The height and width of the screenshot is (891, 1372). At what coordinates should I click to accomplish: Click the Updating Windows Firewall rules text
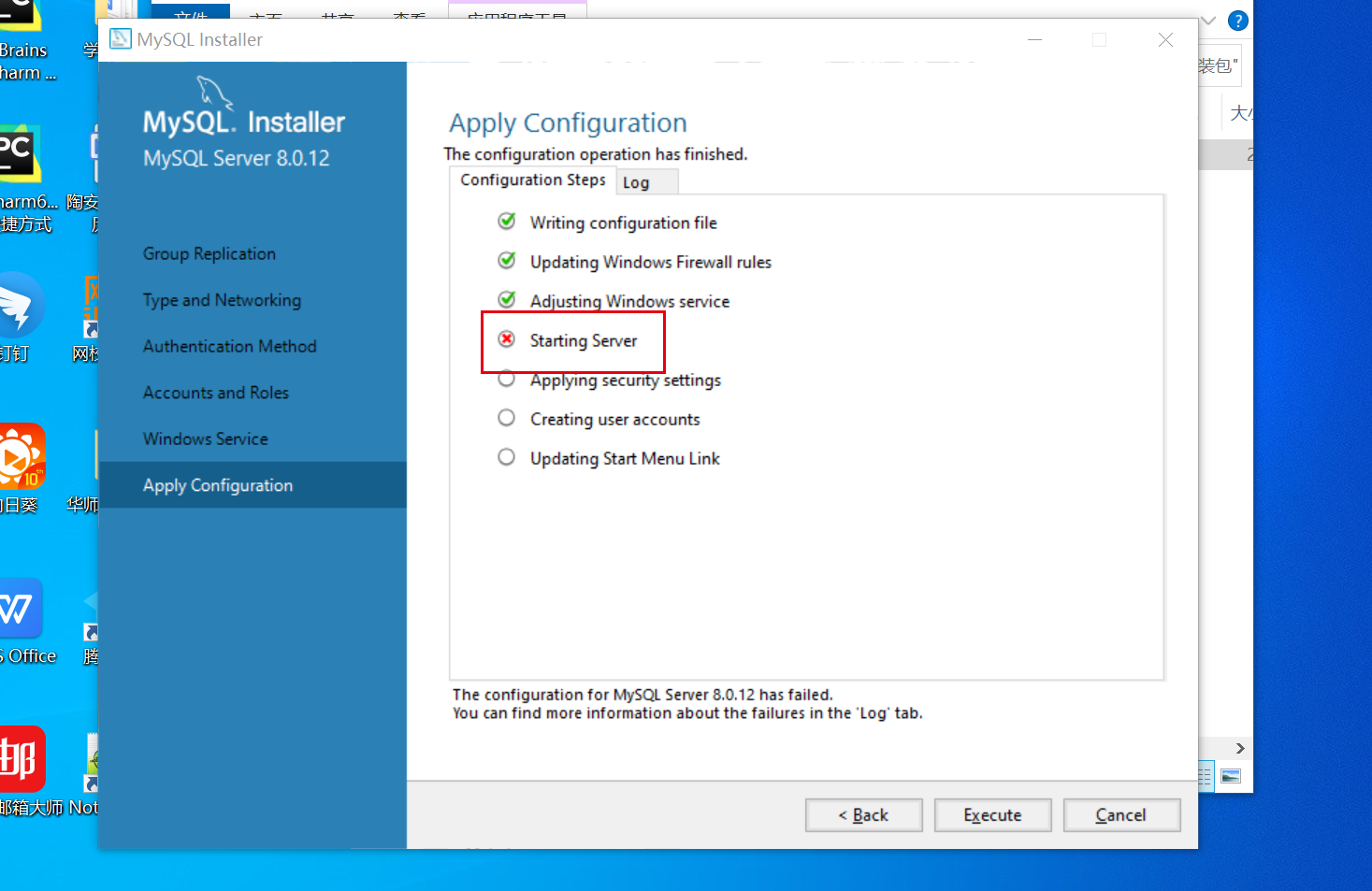(651, 263)
